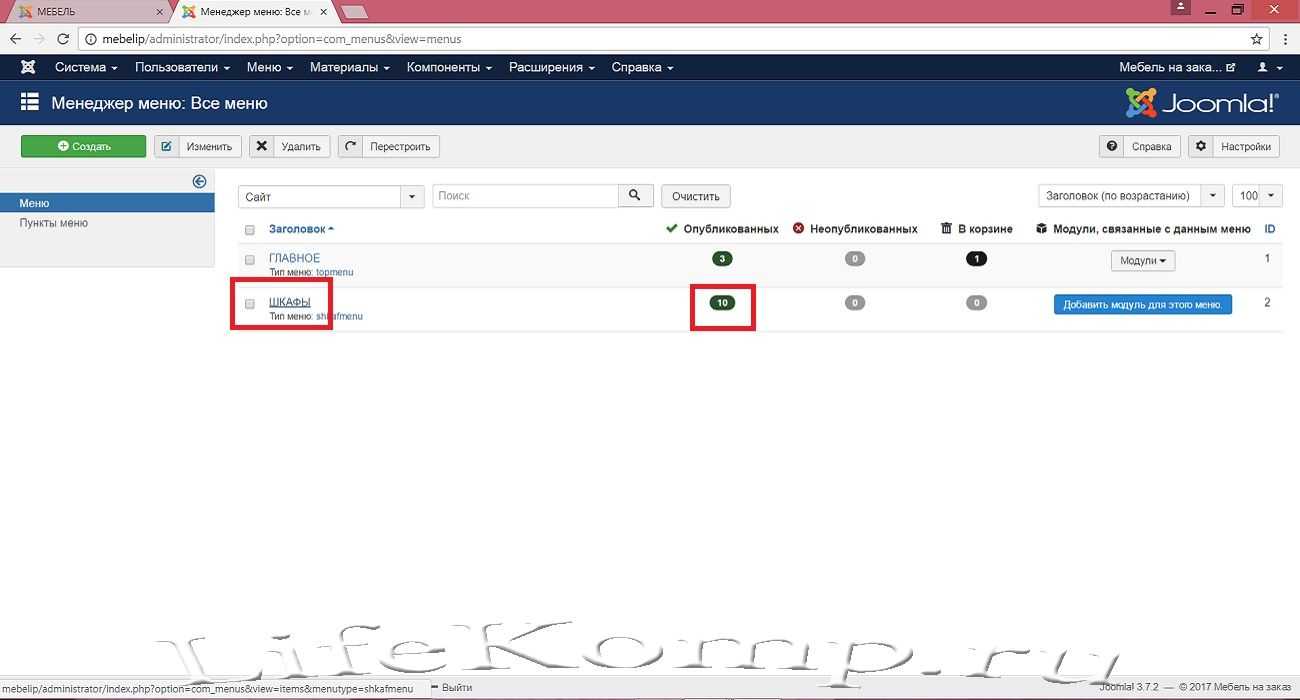The image size is (1300, 700).
Task: Open the ШКАФЫ menu link
Action: click(290, 302)
